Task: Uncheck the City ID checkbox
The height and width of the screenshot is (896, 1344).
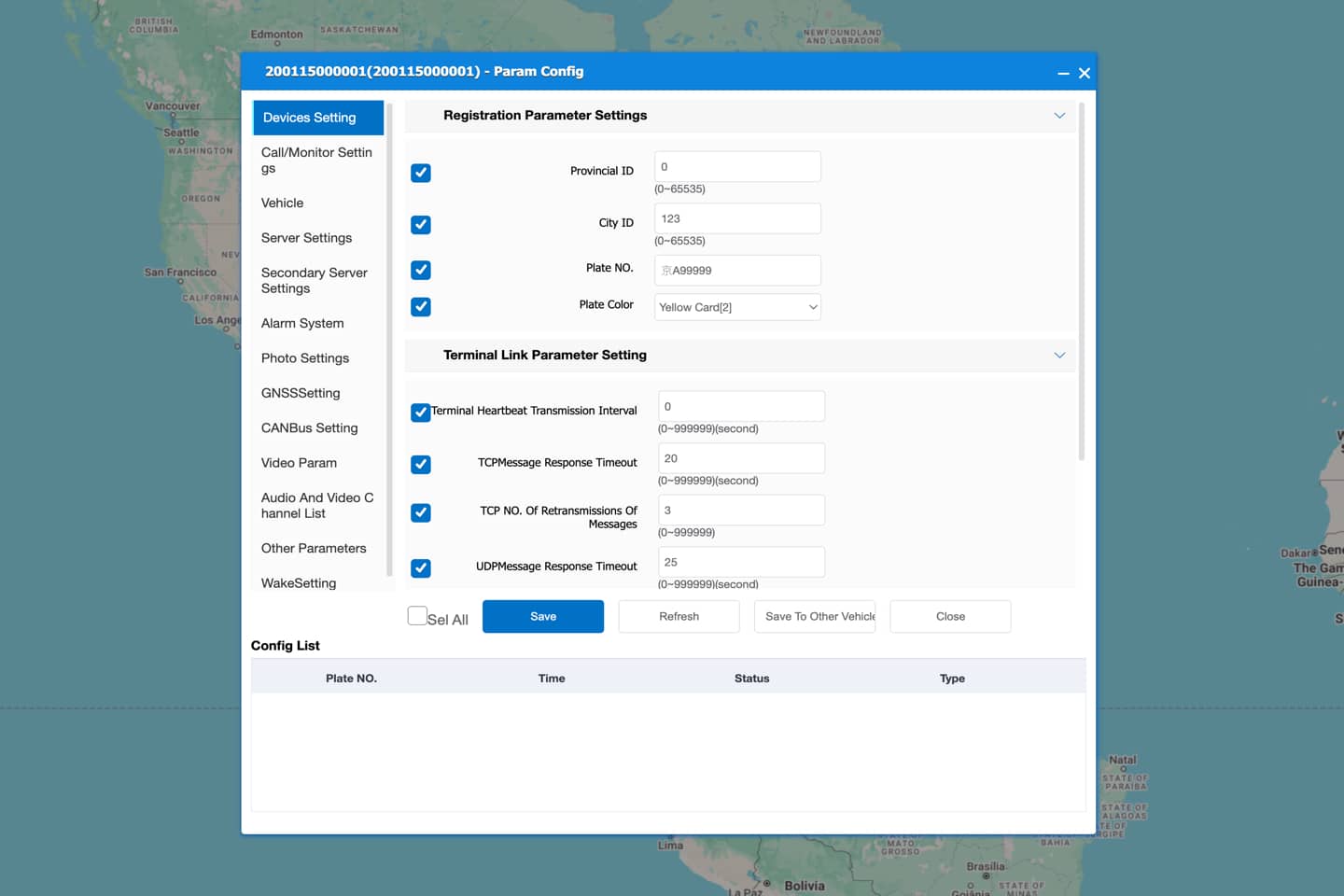Action: click(421, 225)
